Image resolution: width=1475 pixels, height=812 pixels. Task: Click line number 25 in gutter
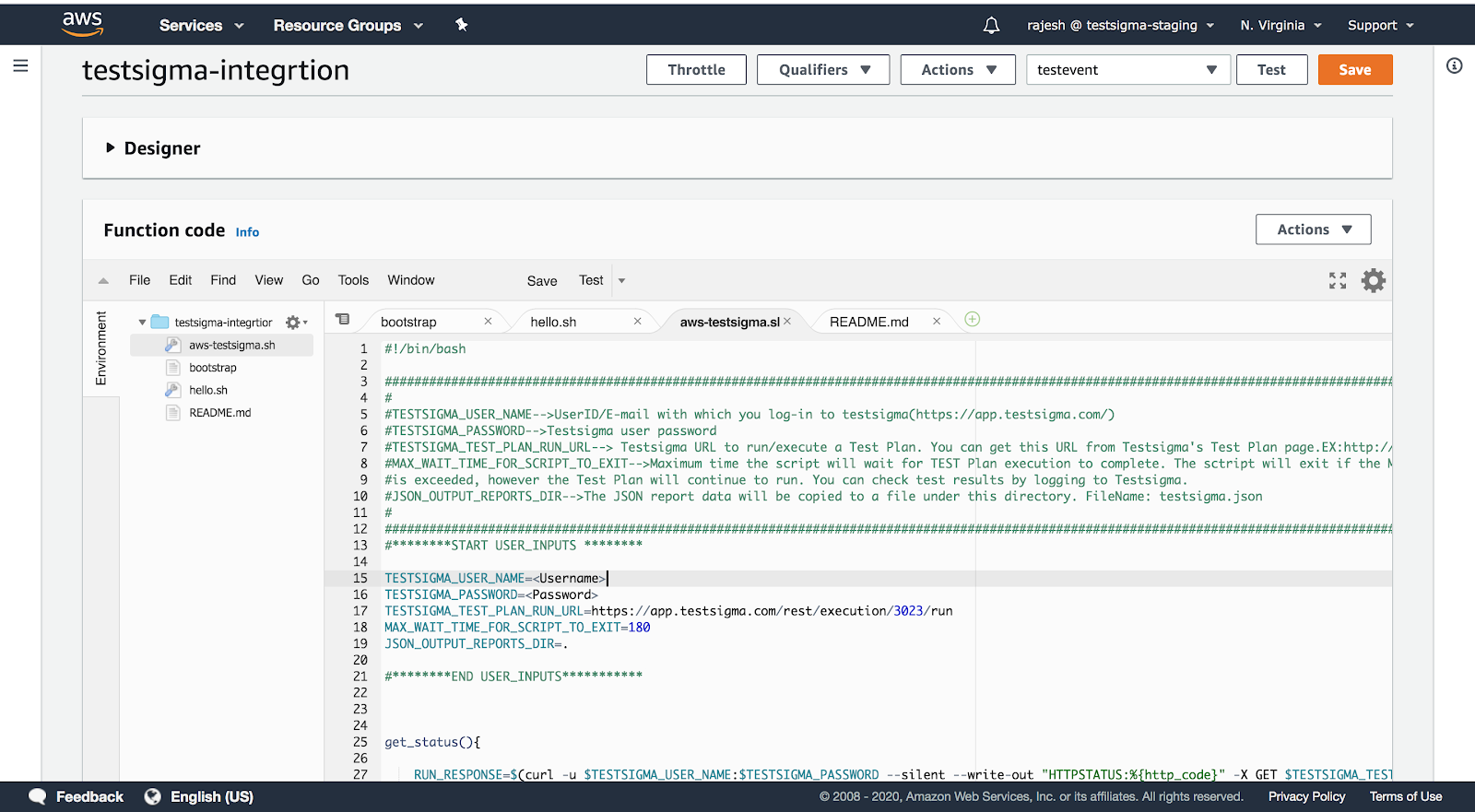coord(360,742)
